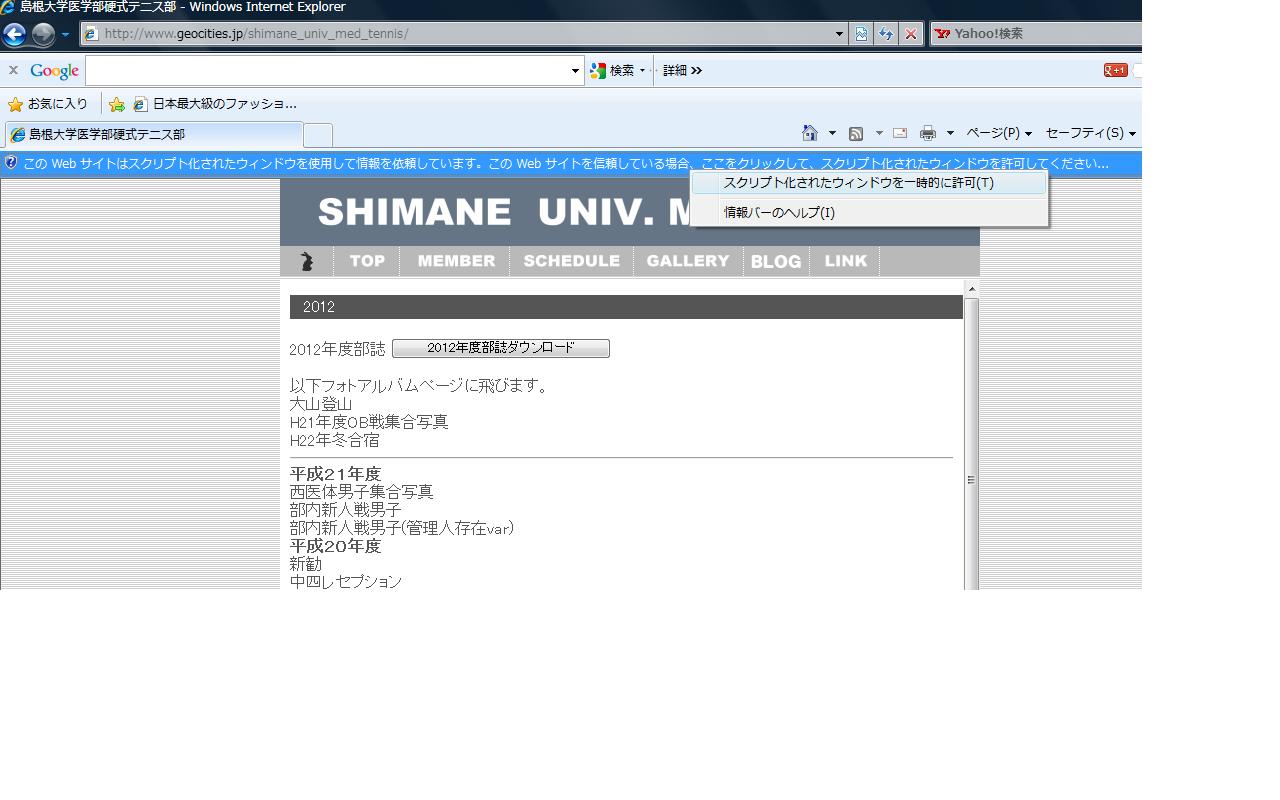Open the お気に入り favorites panel
Image resolution: width=1280 pixels, height=800 pixels.
pos(48,104)
